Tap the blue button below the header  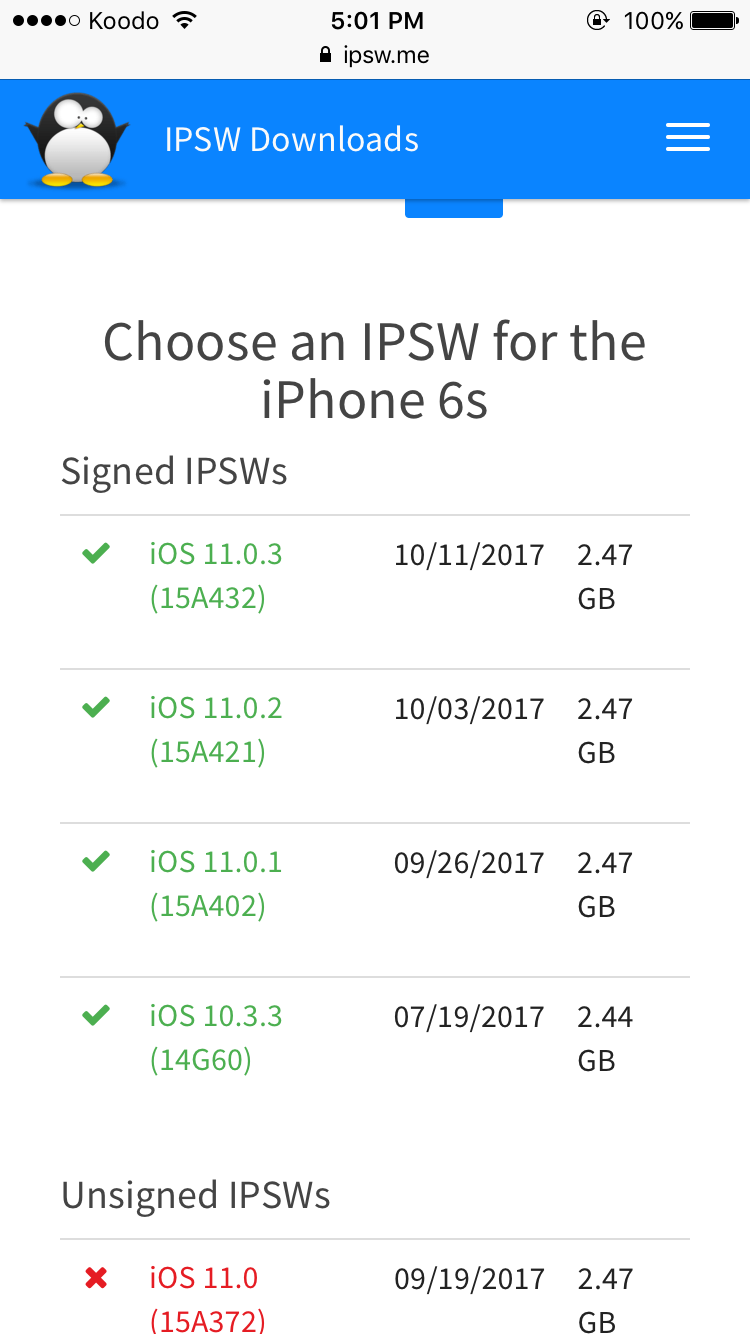click(454, 208)
